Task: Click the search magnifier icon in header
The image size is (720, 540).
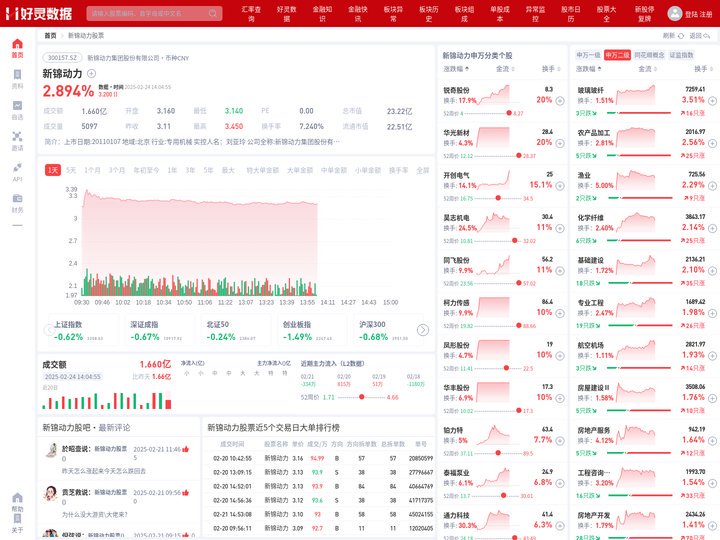Action: 213,13
